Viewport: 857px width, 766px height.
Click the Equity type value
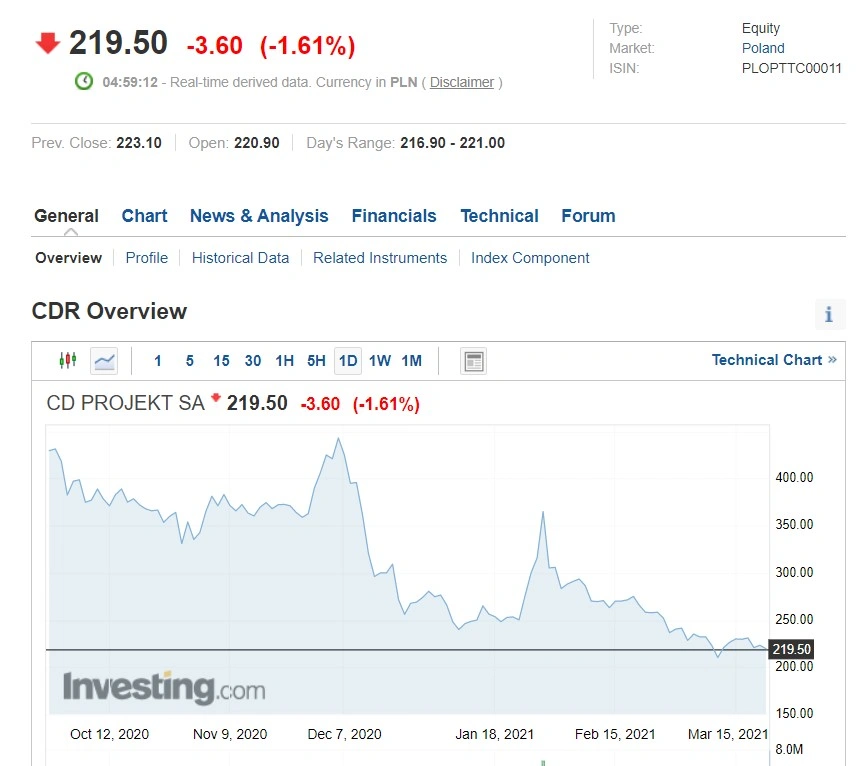point(761,28)
